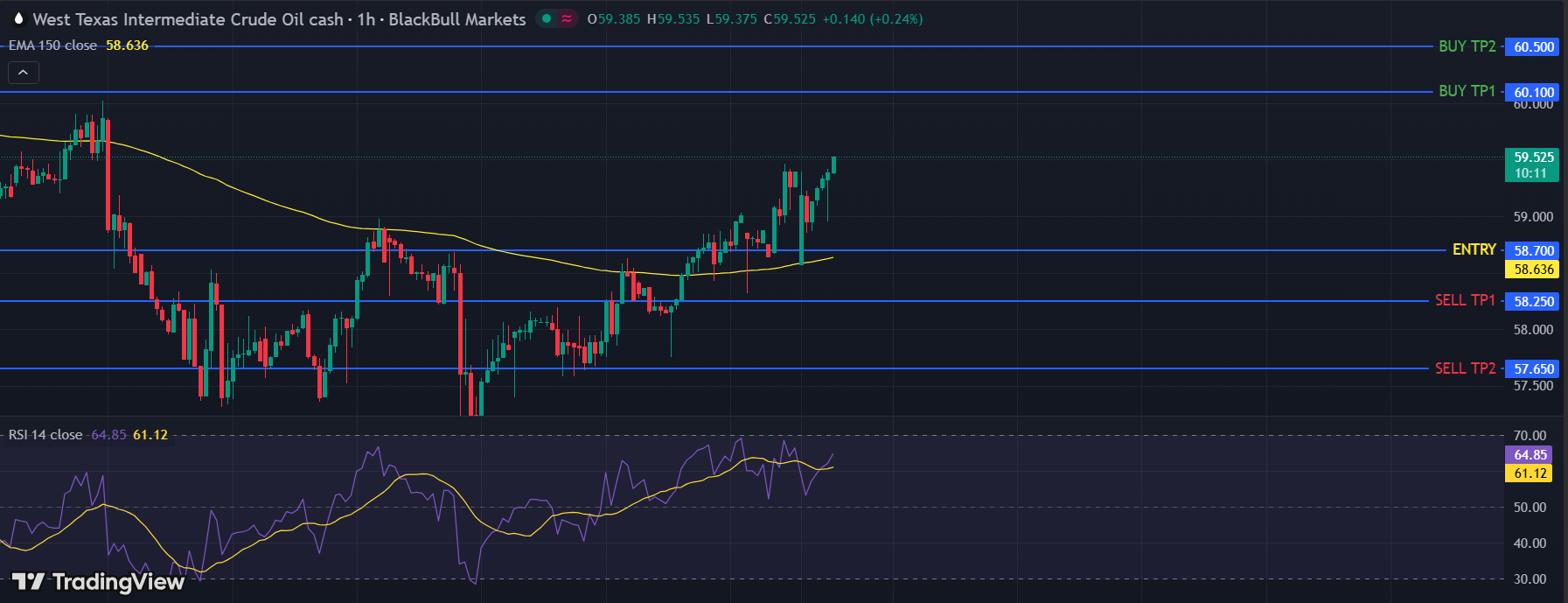Click the green current price 59.525 label

click(1533, 165)
